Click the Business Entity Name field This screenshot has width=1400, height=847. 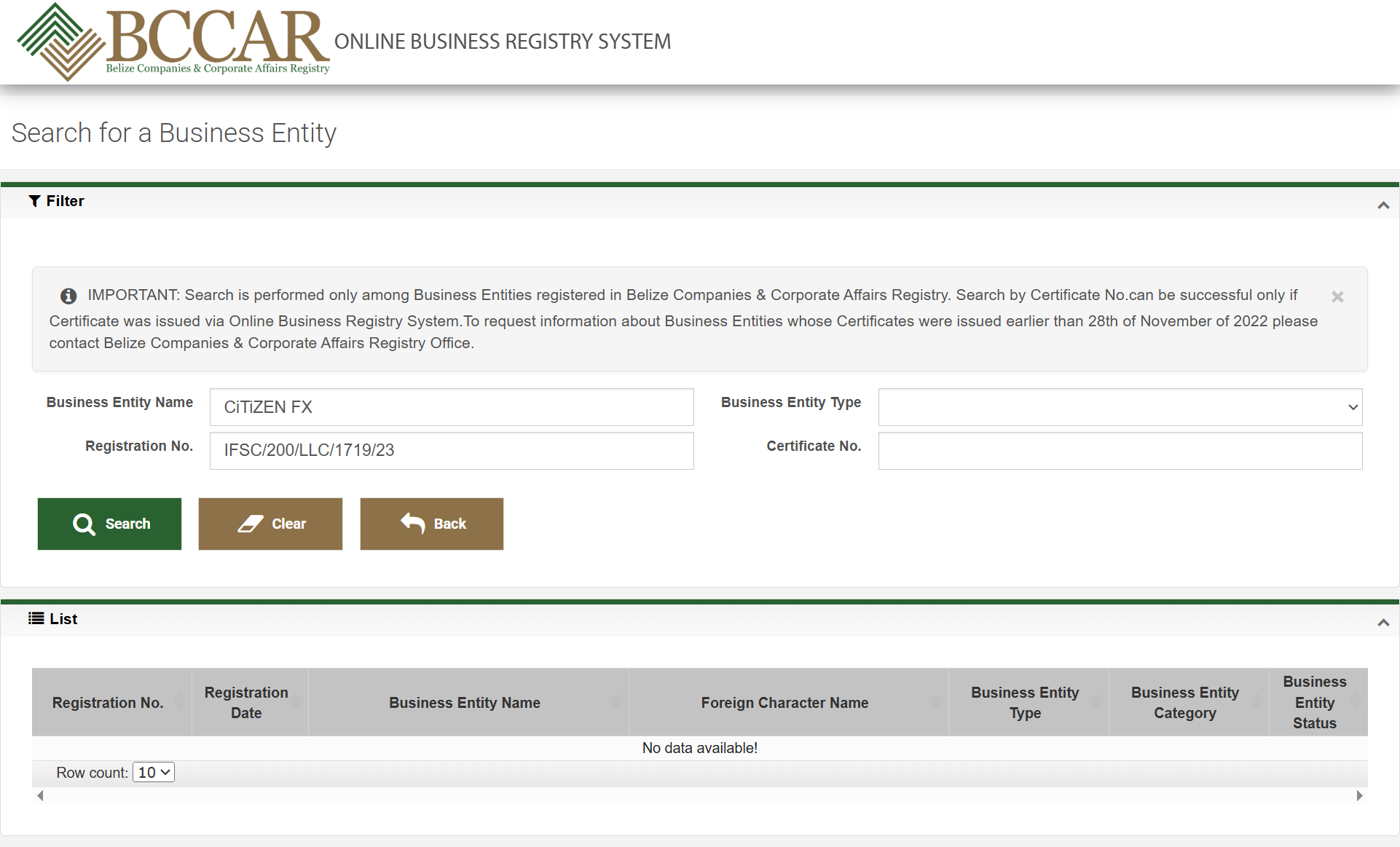tap(452, 407)
